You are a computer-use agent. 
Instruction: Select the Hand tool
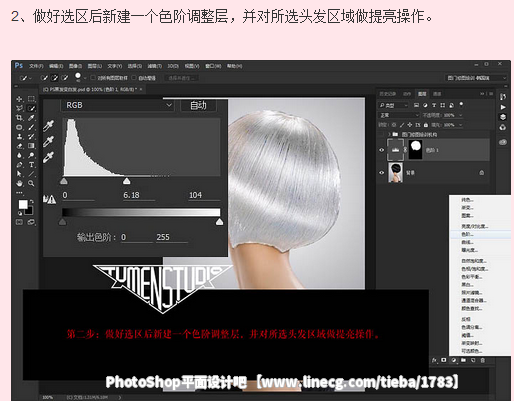19,183
